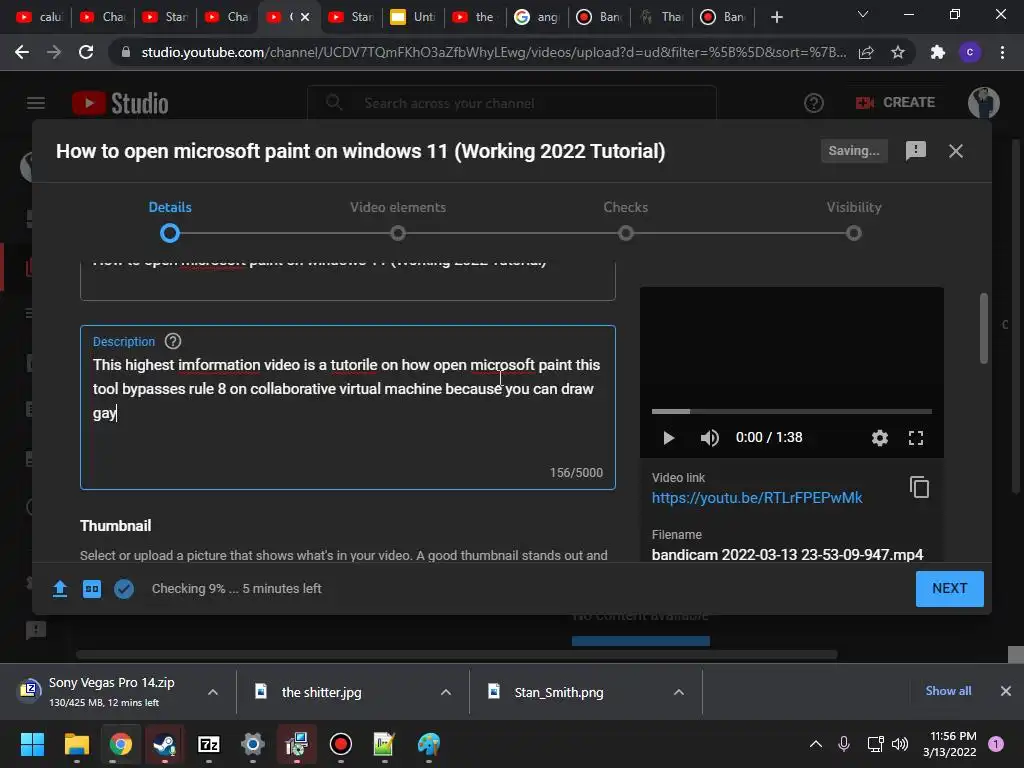Viewport: 1024px width, 768px height.
Task: Click the YouTube Studio logo
Action: [x=120, y=103]
